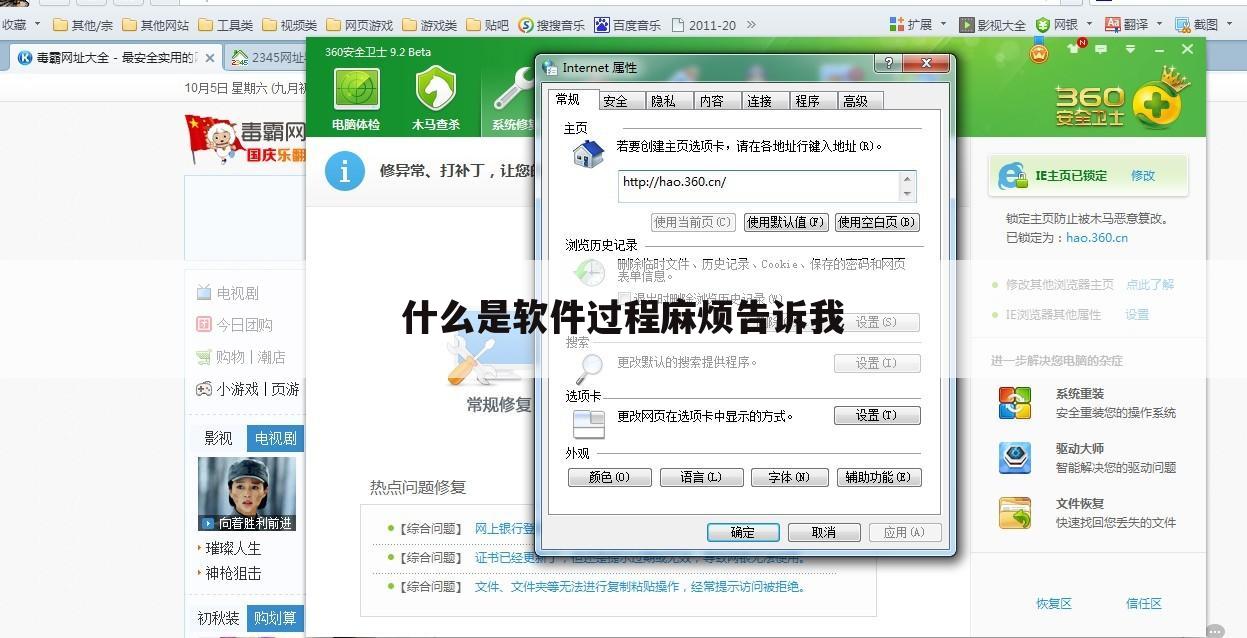Open the 网页游戏 bookmarks folder
The width and height of the screenshot is (1247, 638).
[359, 25]
